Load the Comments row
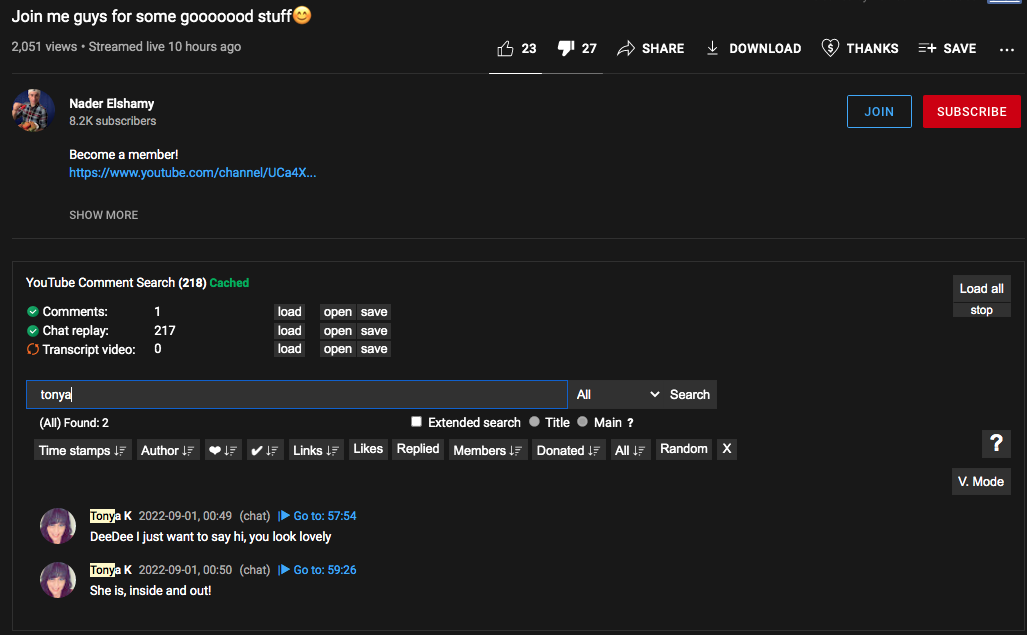 pyautogui.click(x=289, y=312)
